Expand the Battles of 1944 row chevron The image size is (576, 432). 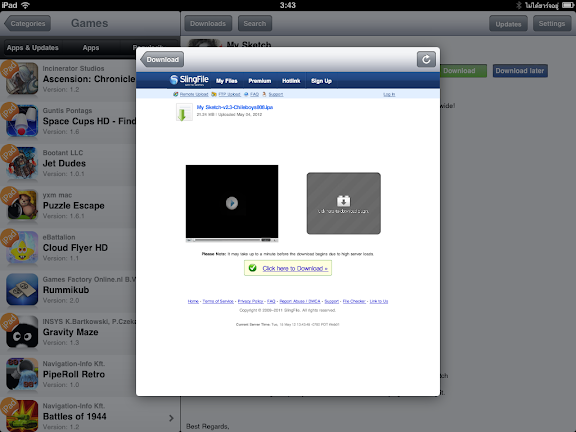[x=171, y=418]
